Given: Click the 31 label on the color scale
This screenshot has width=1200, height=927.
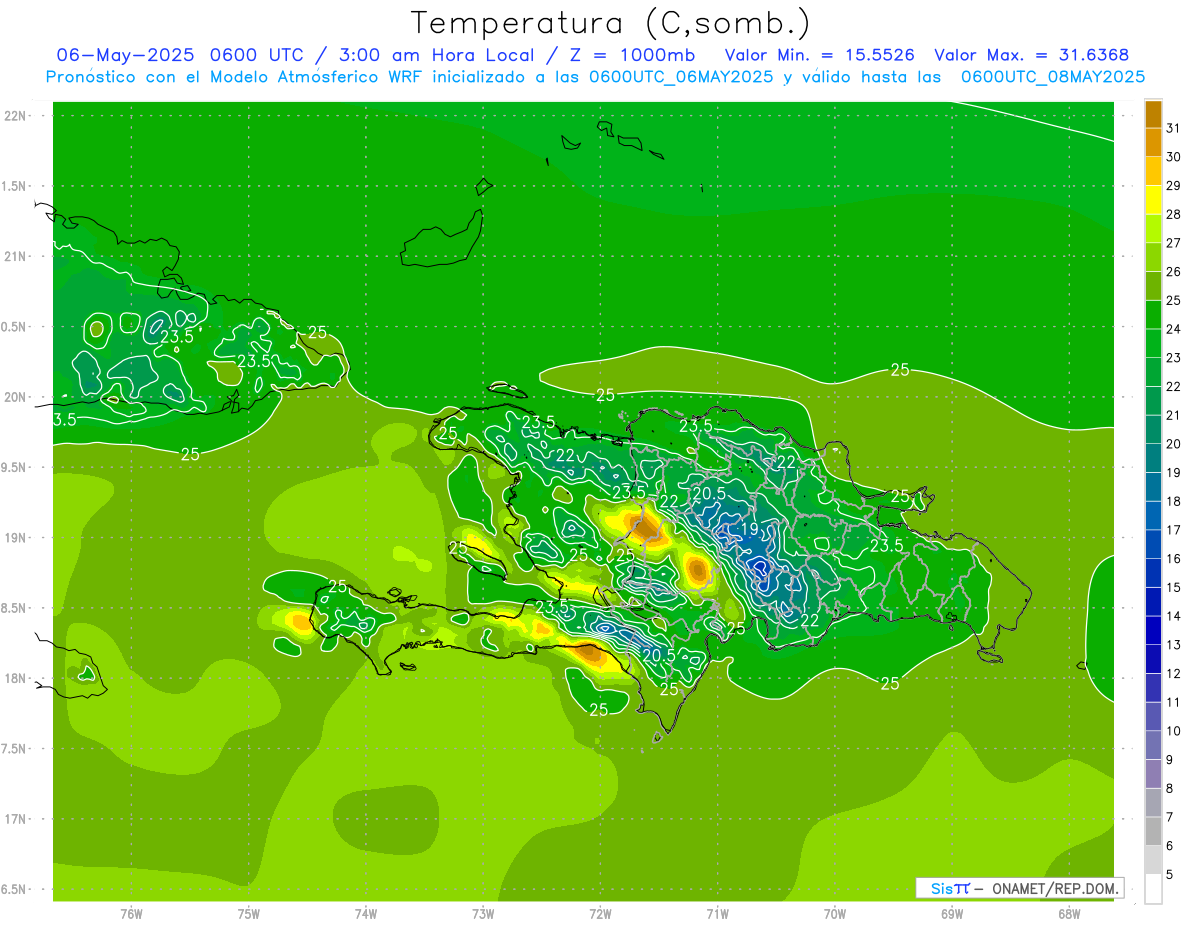Looking at the screenshot, I should (x=1173, y=128).
